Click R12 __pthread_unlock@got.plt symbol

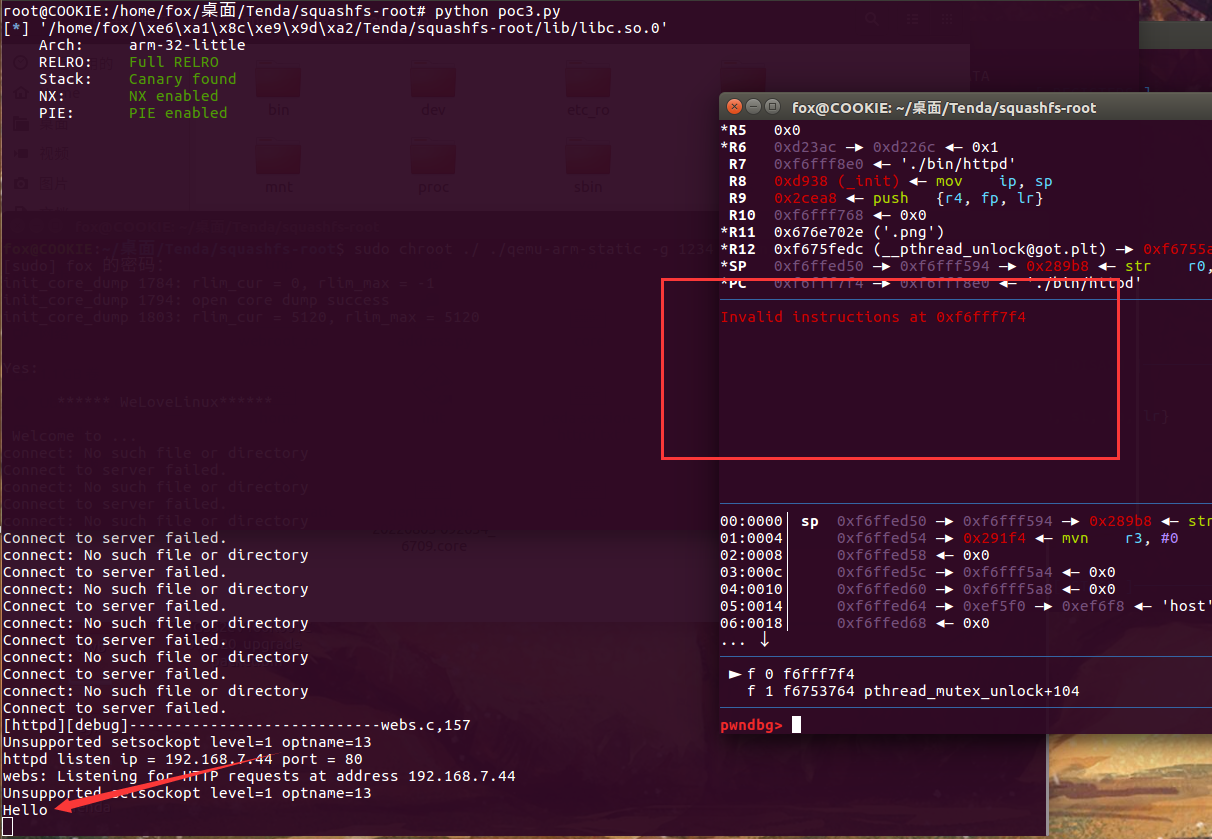coord(992,249)
